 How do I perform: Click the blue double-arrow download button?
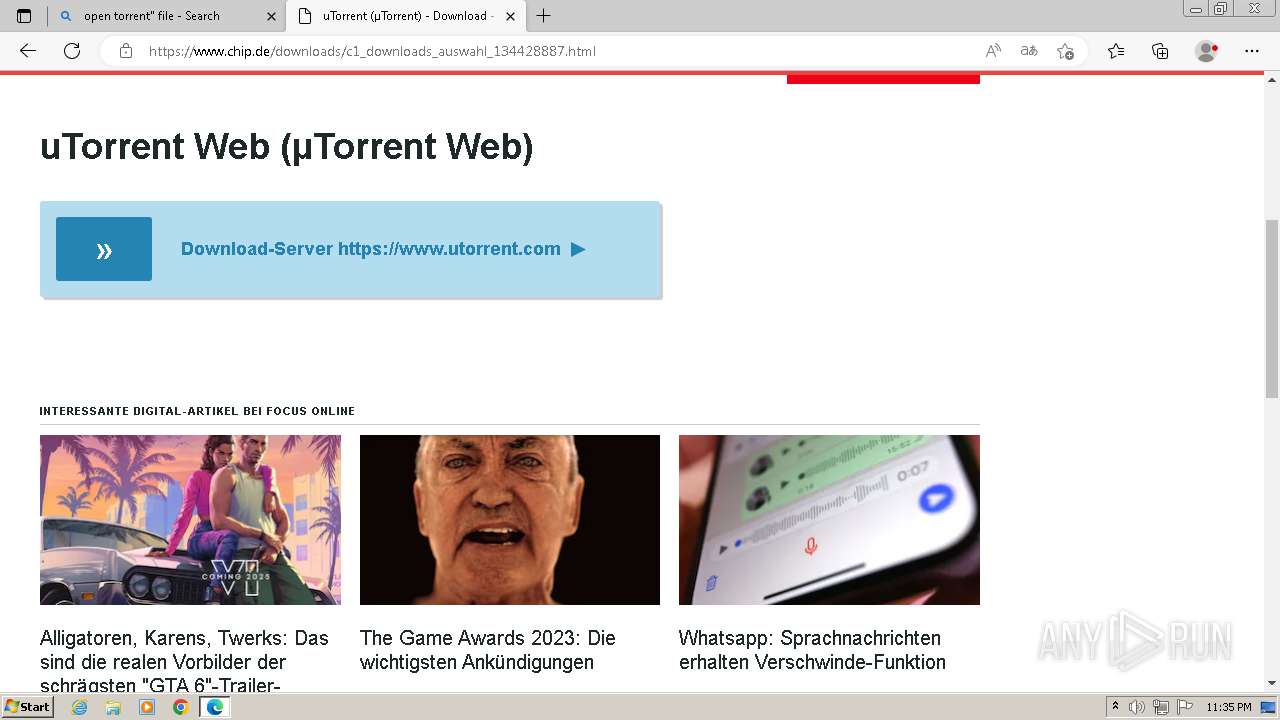pos(104,249)
